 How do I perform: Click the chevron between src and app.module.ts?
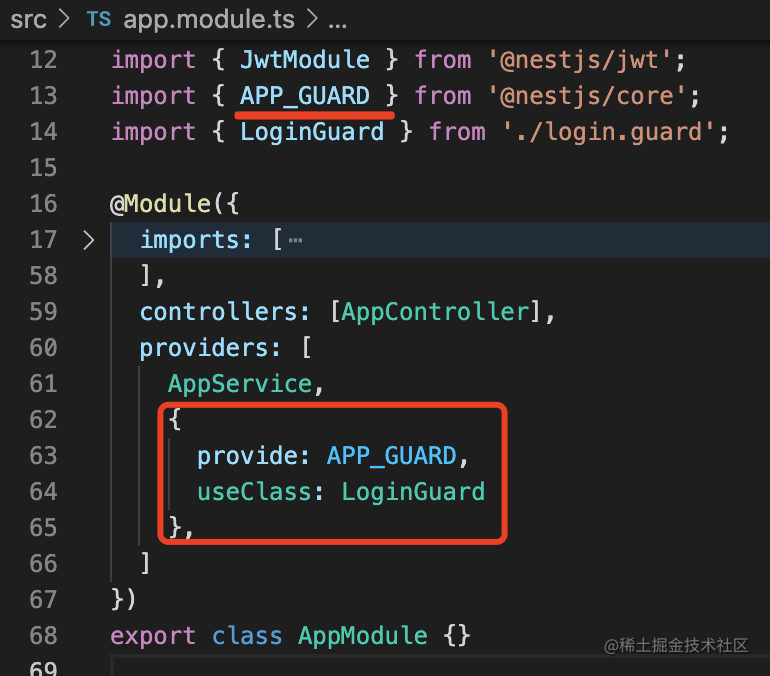click(x=64, y=19)
